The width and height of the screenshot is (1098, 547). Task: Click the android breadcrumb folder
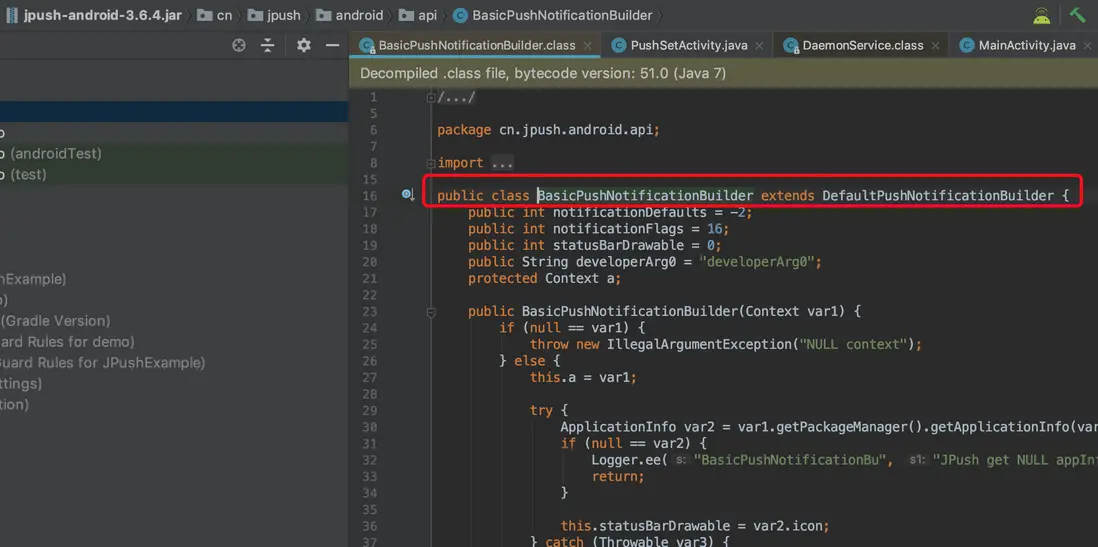[359, 15]
